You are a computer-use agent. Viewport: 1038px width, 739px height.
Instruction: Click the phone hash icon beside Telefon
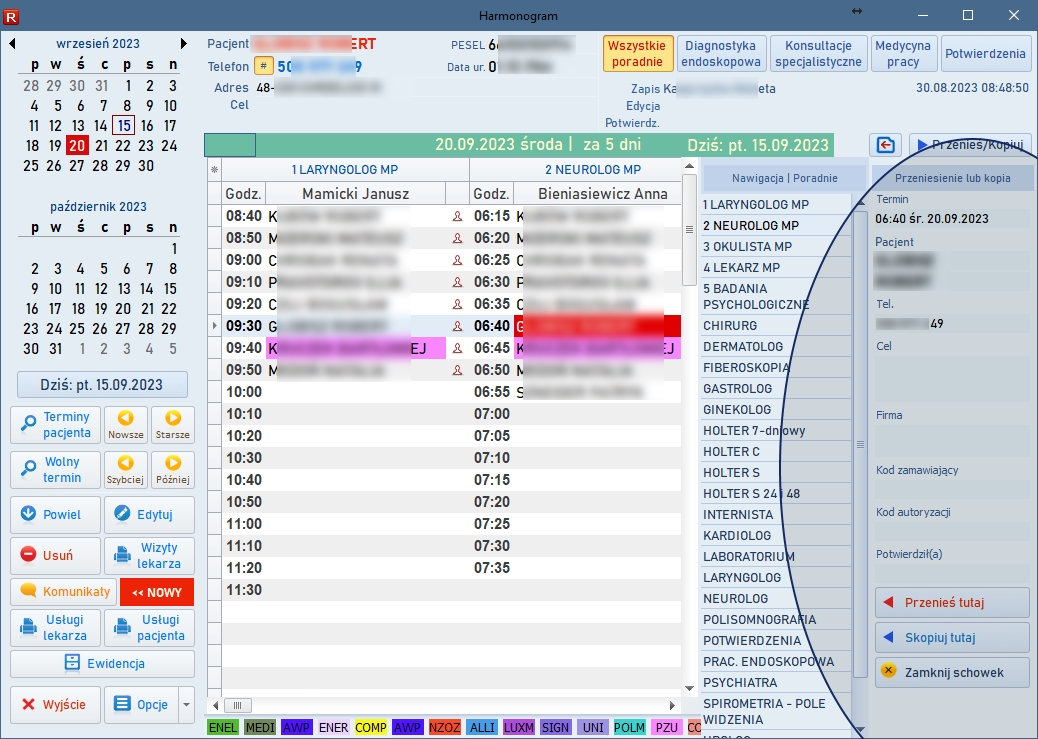263,66
